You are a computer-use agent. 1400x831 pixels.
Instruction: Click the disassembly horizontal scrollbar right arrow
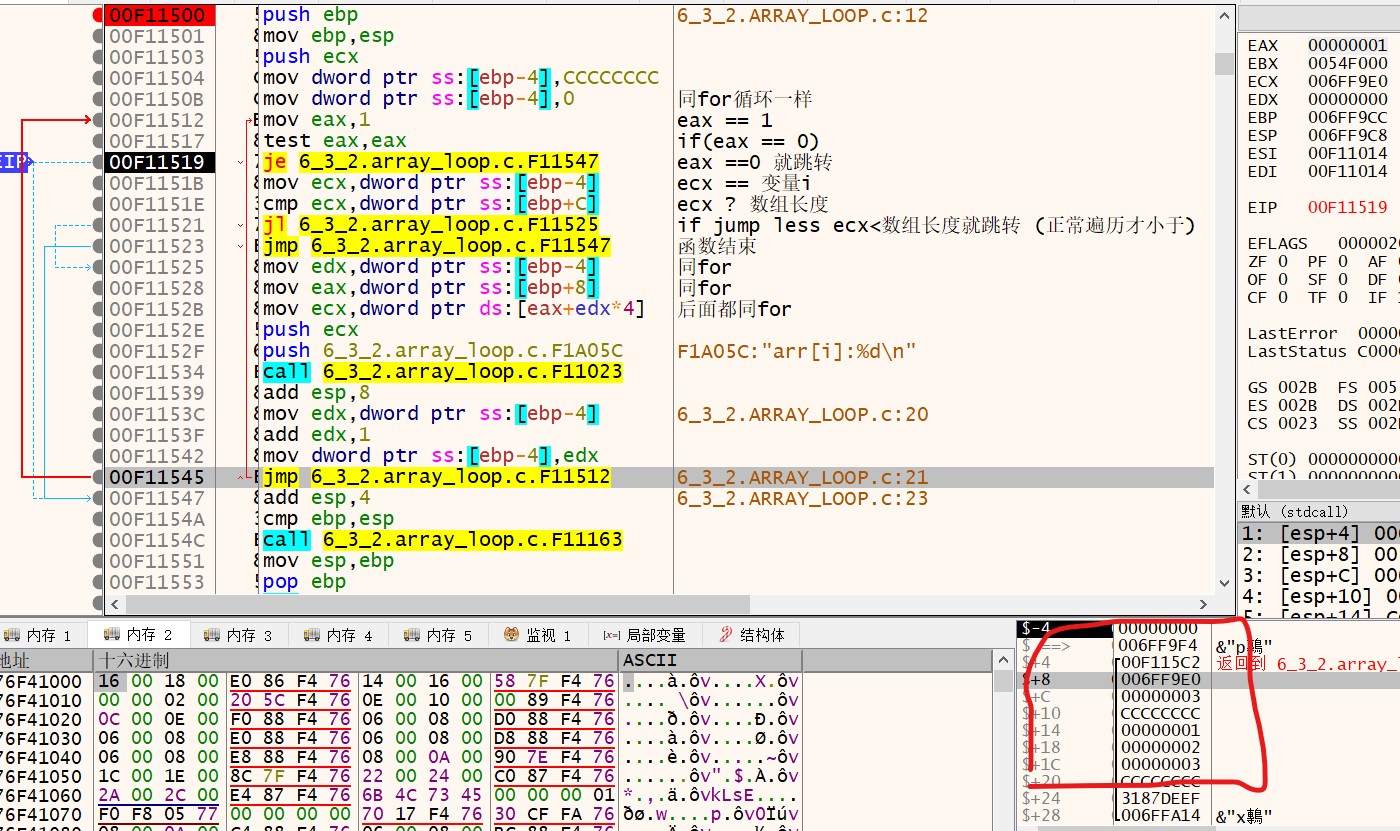[x=1205, y=604]
